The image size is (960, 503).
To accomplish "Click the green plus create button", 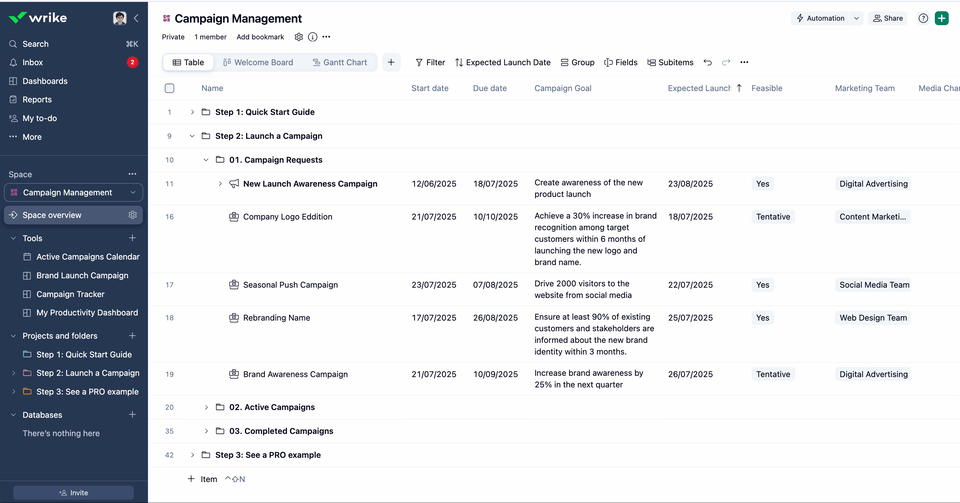I will pyautogui.click(x=942, y=18).
